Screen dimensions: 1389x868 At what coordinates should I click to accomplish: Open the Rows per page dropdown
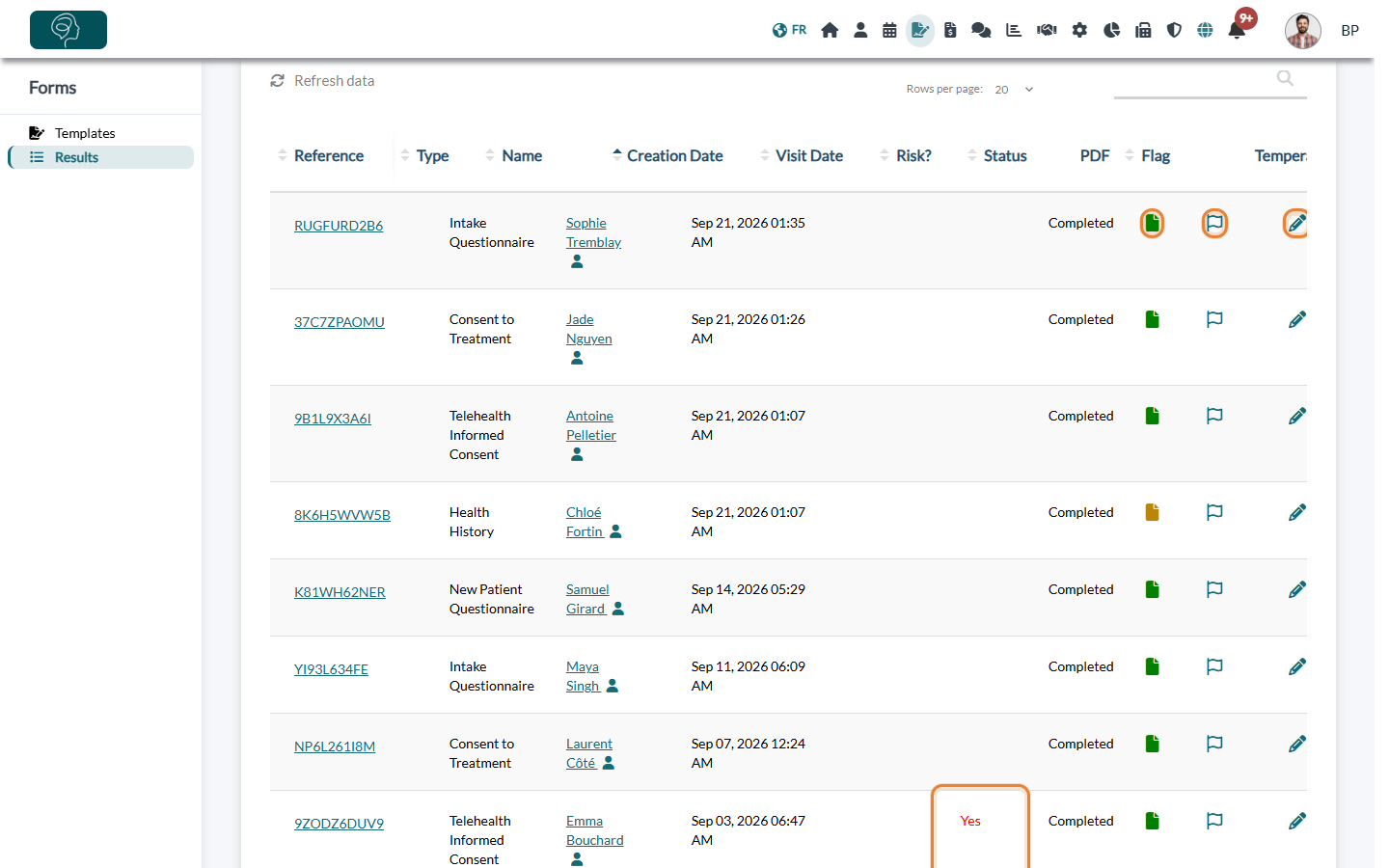(1015, 90)
